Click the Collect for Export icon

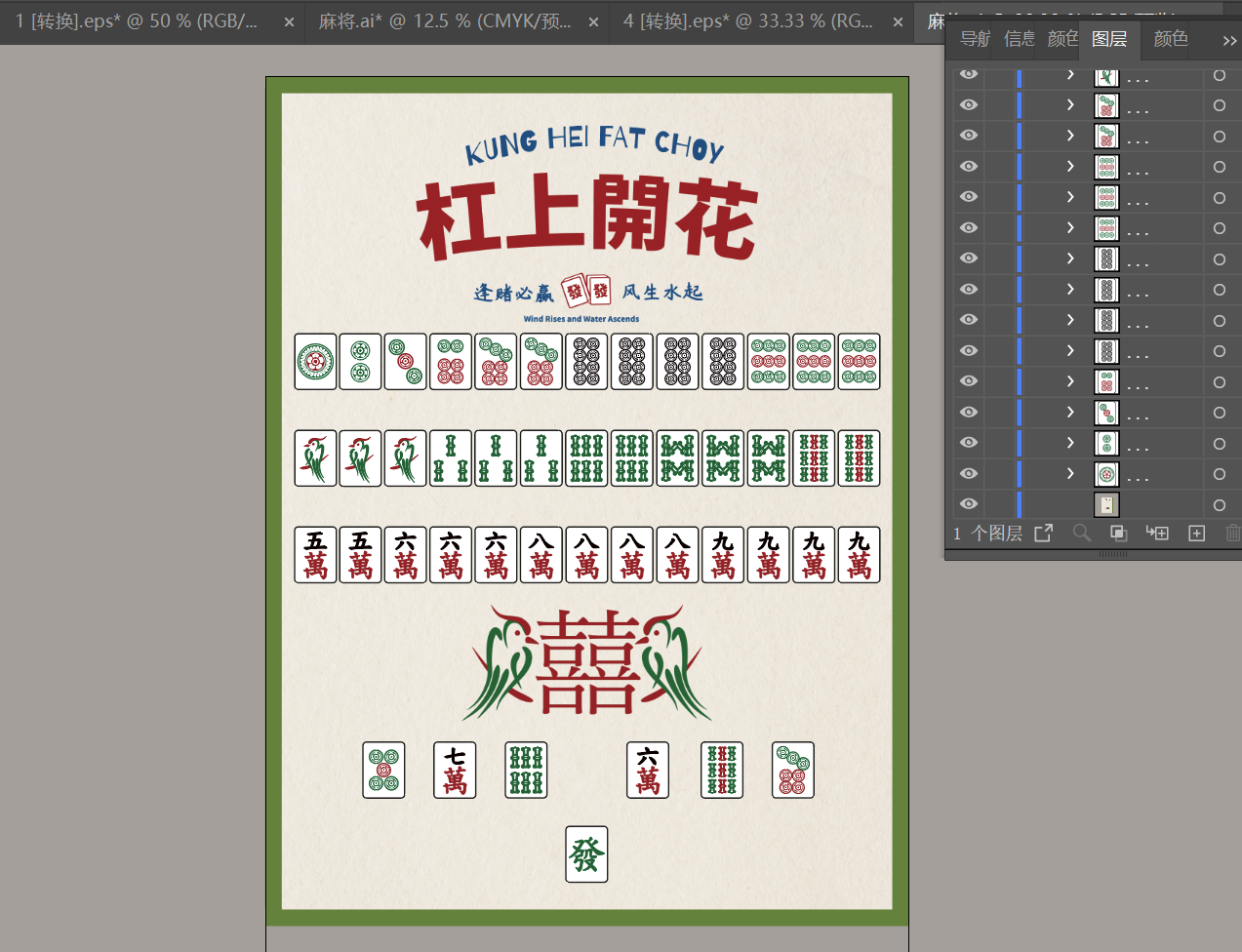tap(1044, 533)
